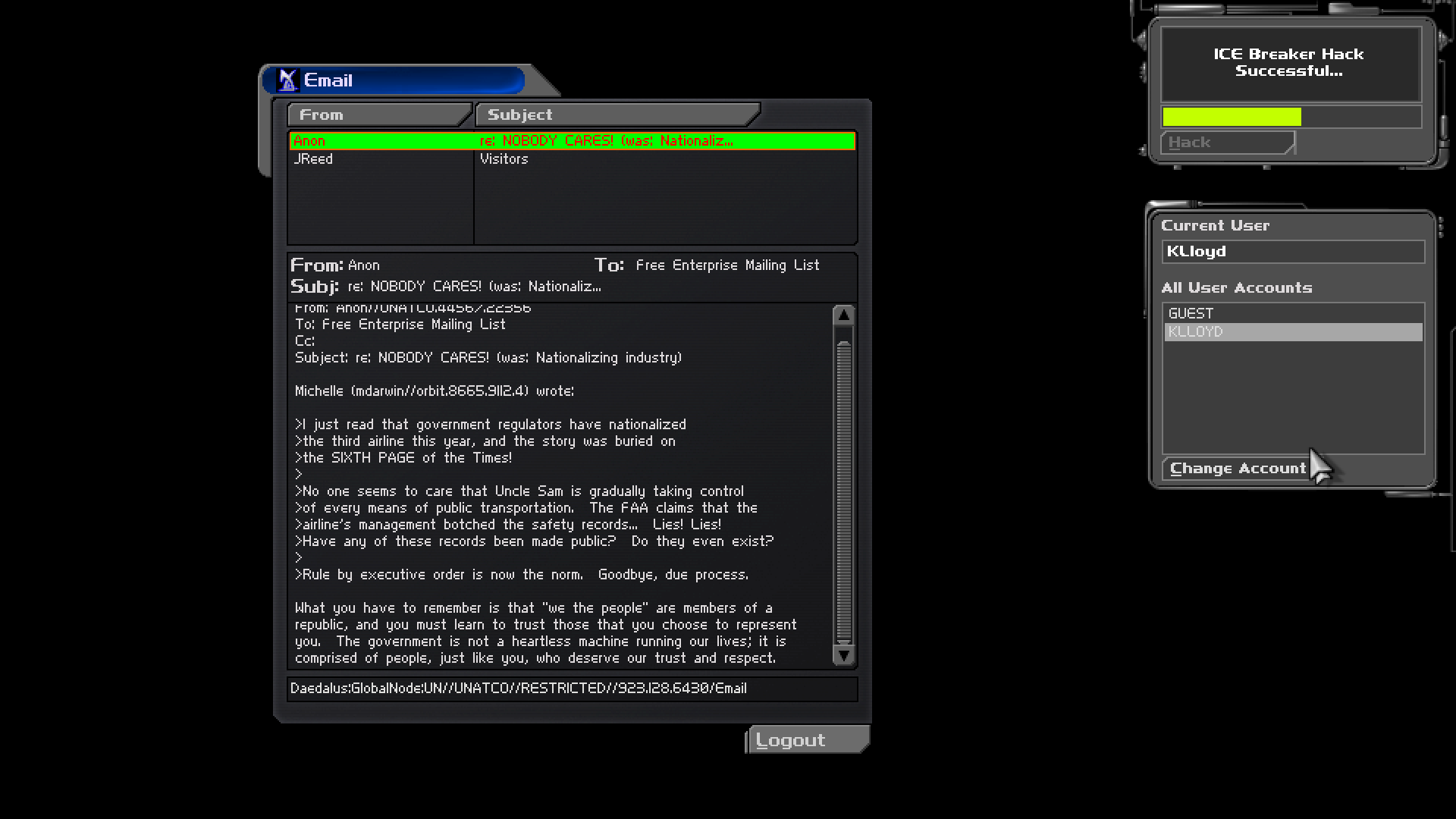
Task: Click the ICE Breaker Hack Successful message
Action: 1289,63
